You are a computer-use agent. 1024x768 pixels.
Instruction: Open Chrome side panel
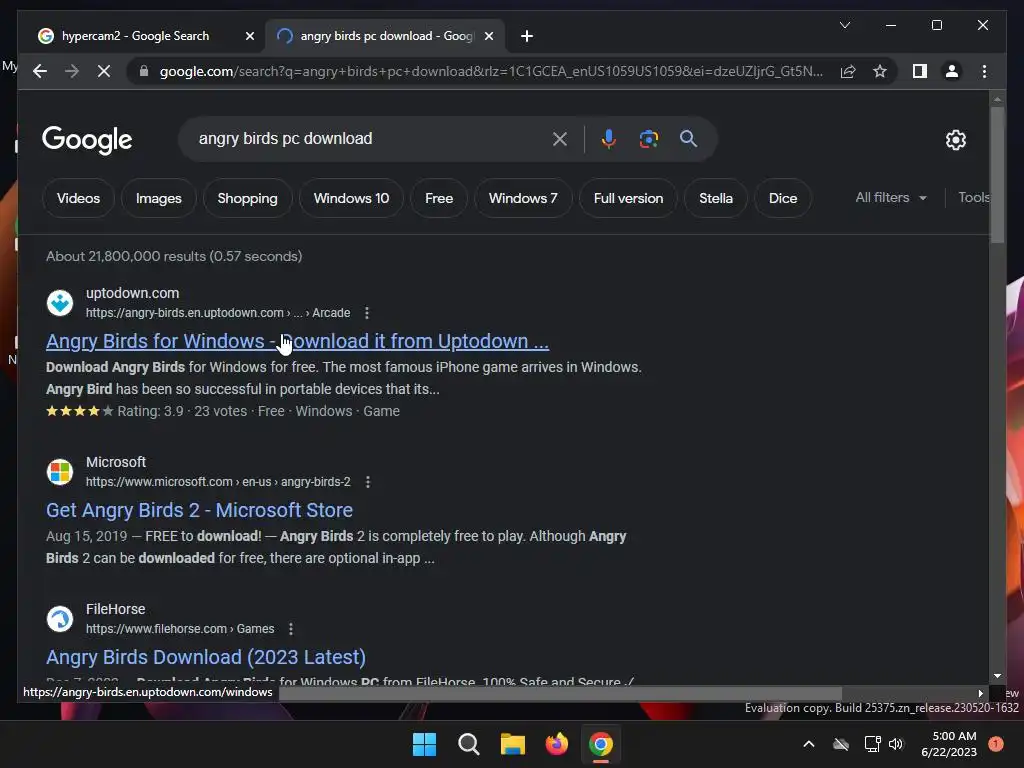coord(920,71)
